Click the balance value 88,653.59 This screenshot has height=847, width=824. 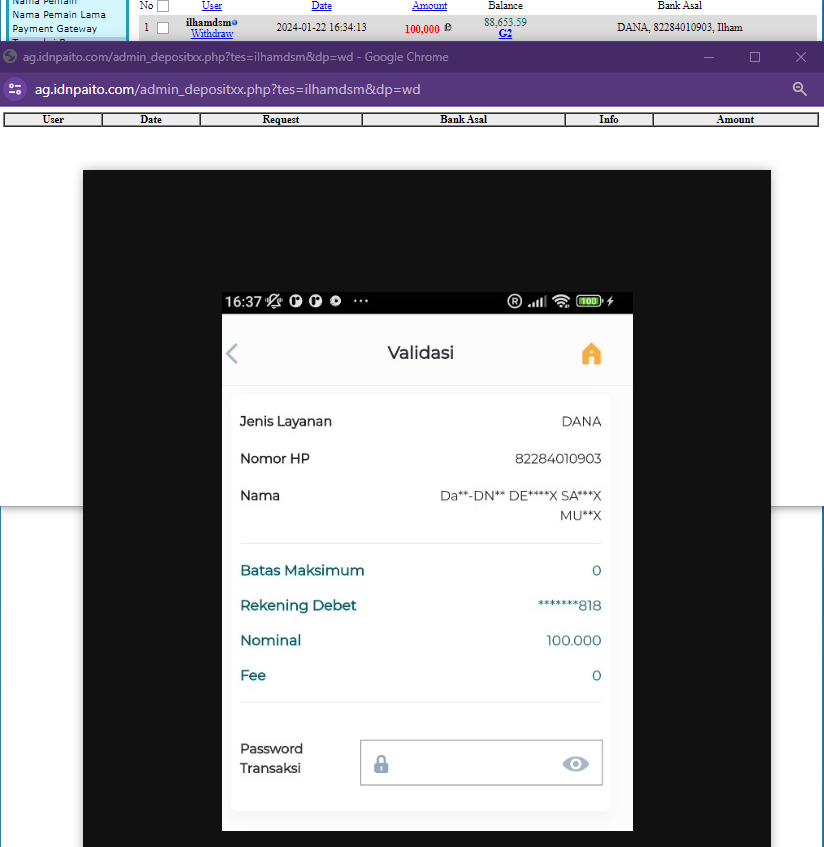[x=505, y=22]
